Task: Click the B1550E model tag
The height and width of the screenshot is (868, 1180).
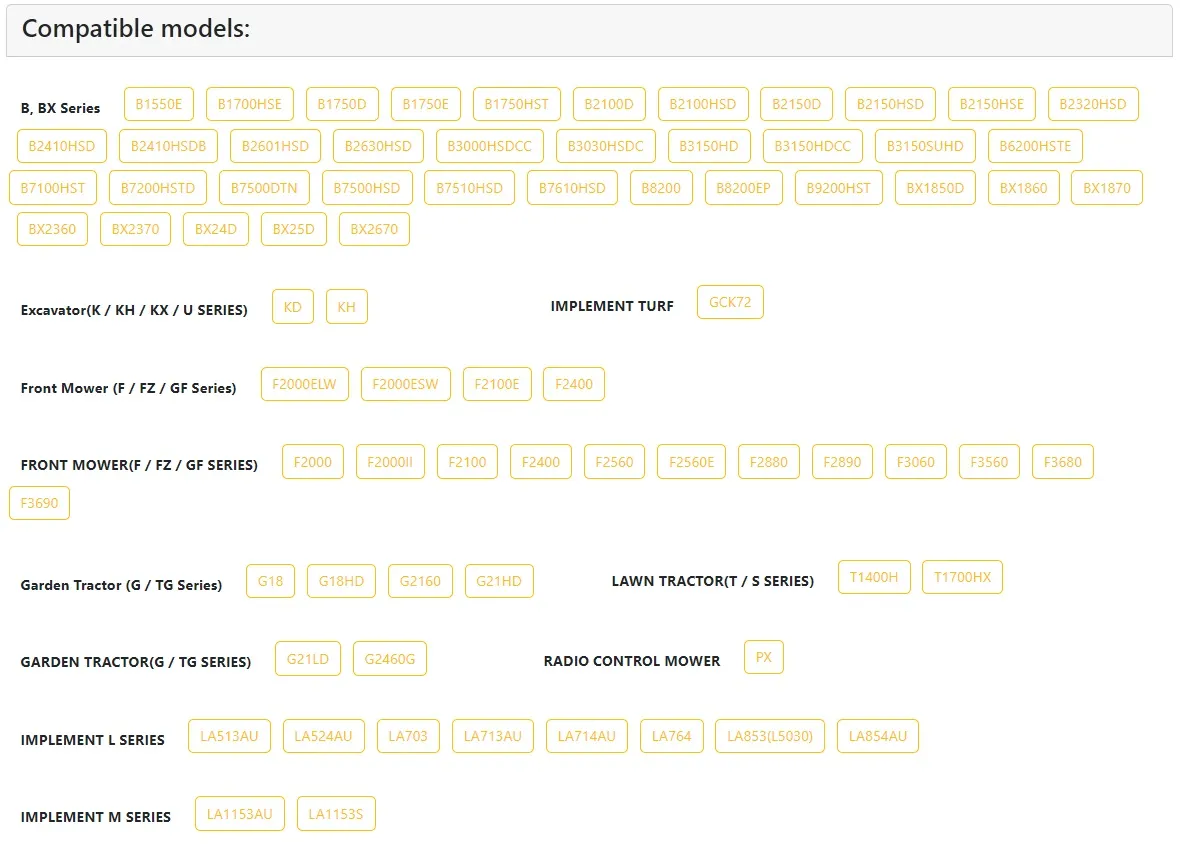Action: click(x=159, y=104)
